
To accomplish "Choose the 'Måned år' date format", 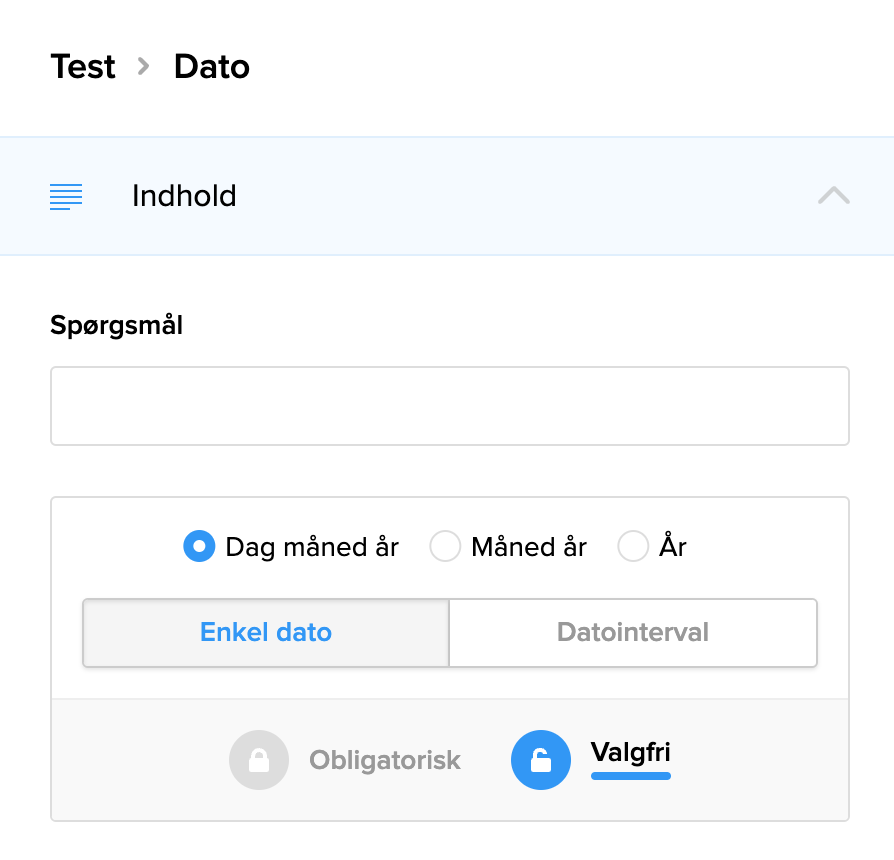I will click(x=445, y=547).
